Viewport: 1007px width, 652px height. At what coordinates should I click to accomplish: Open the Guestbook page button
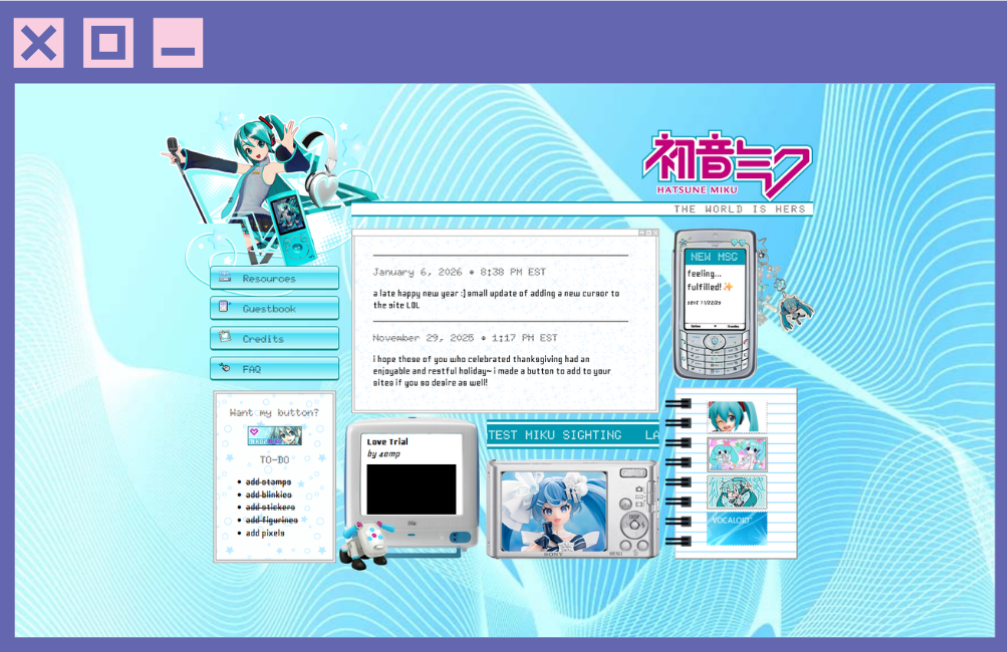pos(274,308)
